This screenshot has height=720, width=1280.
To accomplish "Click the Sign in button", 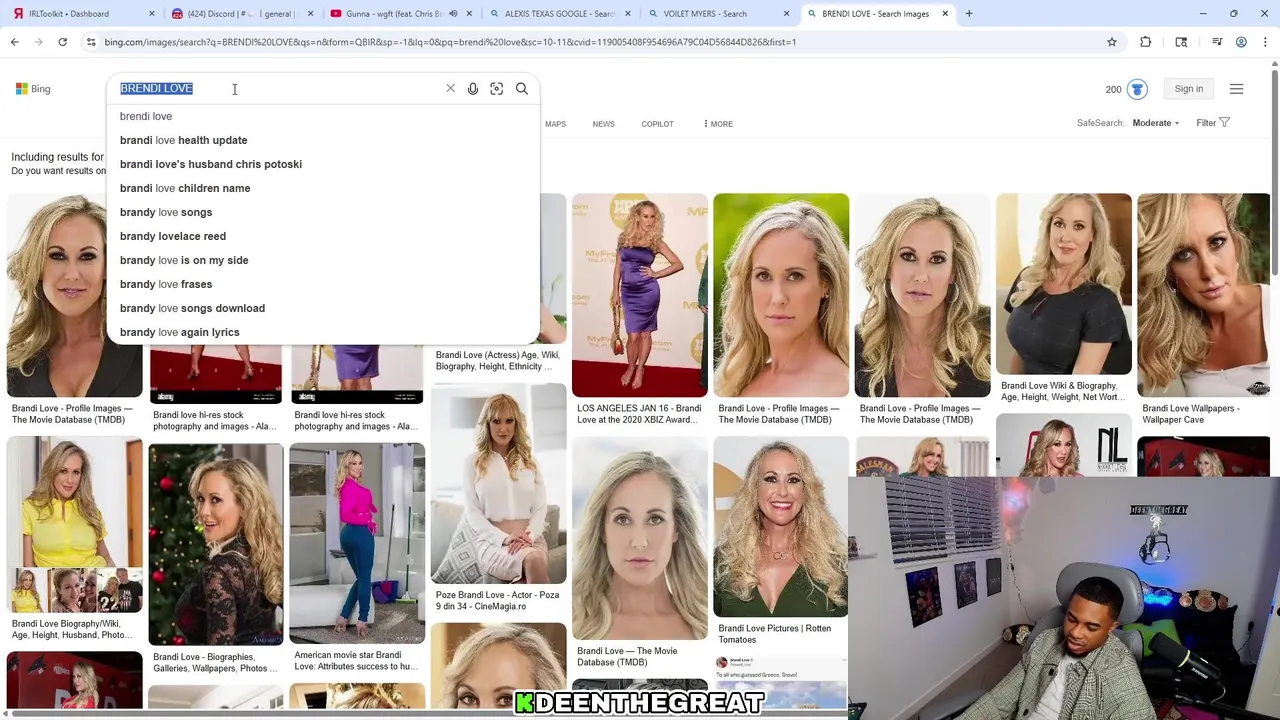I will tap(1189, 89).
